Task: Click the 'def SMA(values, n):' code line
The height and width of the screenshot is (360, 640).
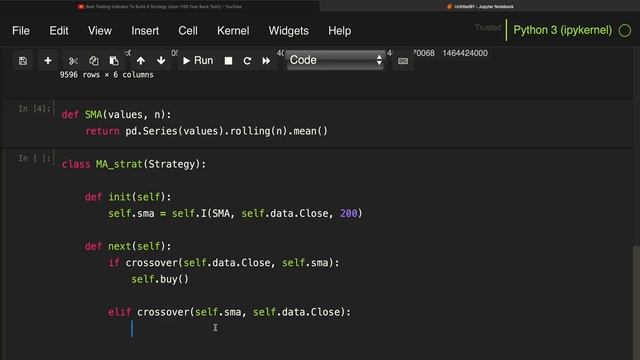Action: tap(116, 115)
